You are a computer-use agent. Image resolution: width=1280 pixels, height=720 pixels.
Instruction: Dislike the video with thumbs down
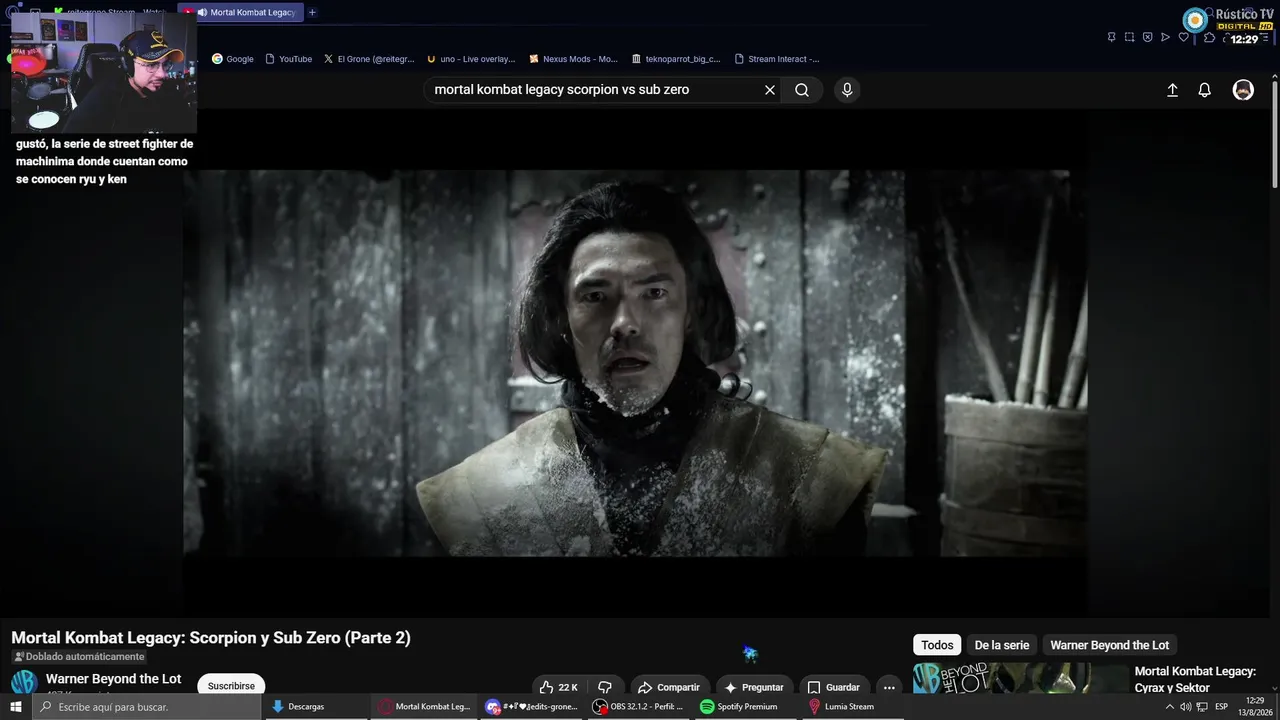605,687
